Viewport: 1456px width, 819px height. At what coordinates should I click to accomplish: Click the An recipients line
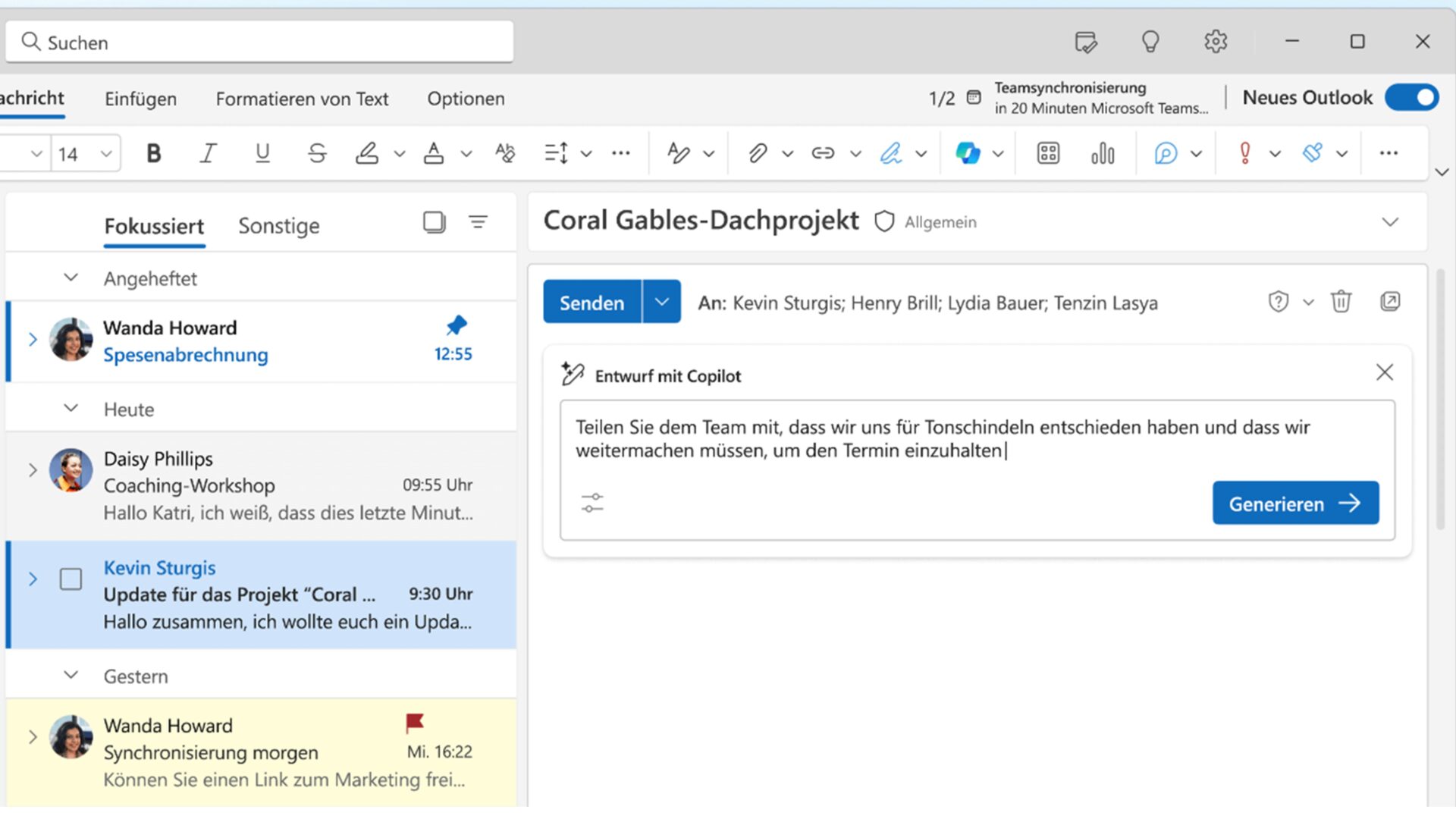pos(927,303)
